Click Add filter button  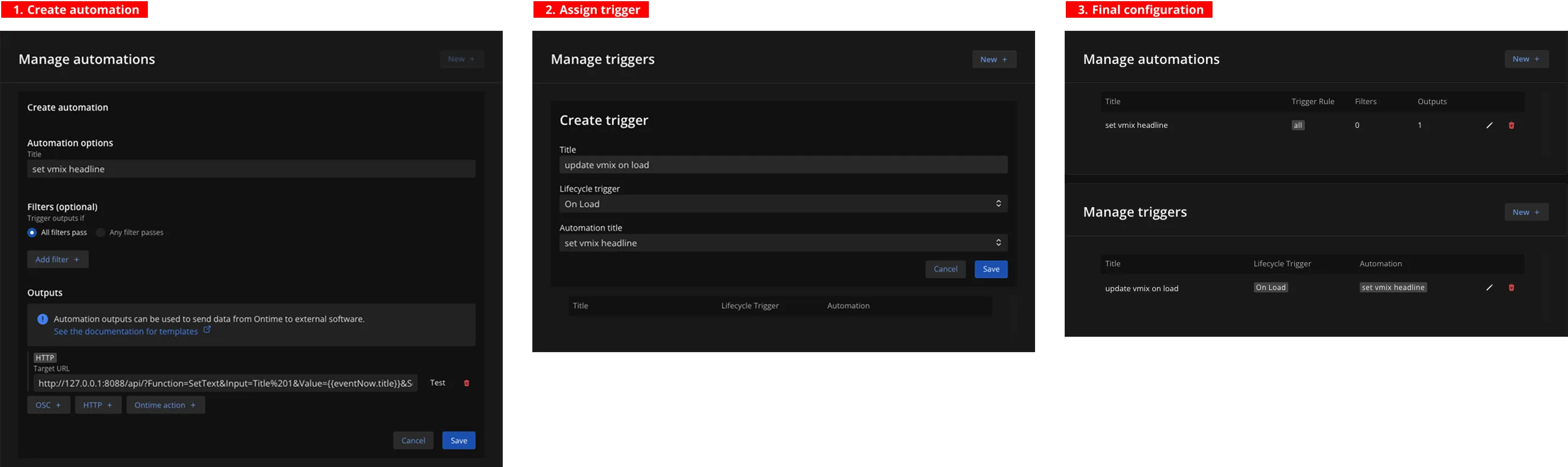tap(58, 259)
